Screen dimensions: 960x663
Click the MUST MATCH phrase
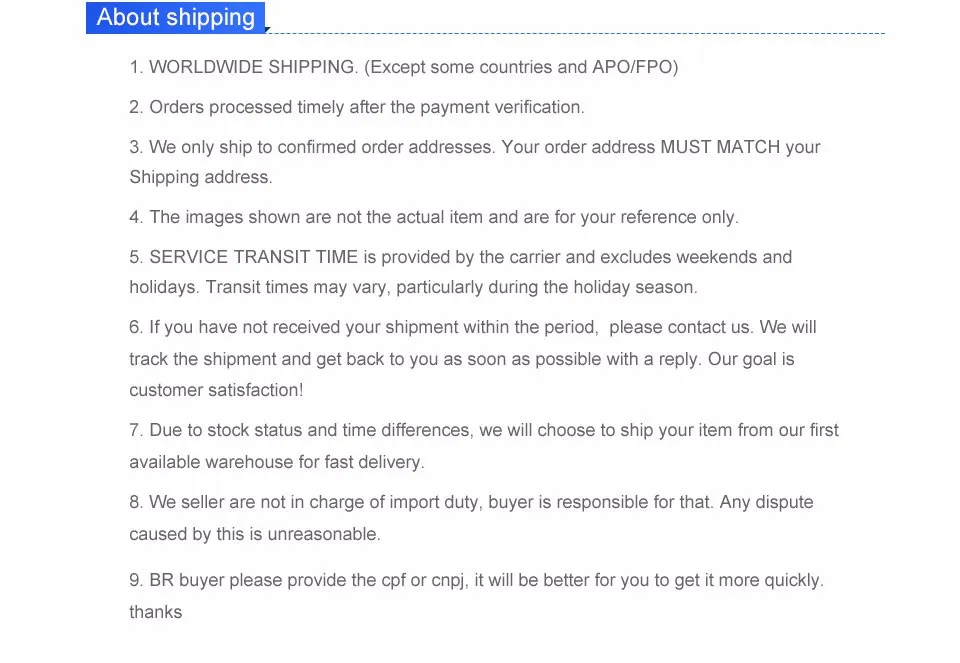tap(720, 147)
